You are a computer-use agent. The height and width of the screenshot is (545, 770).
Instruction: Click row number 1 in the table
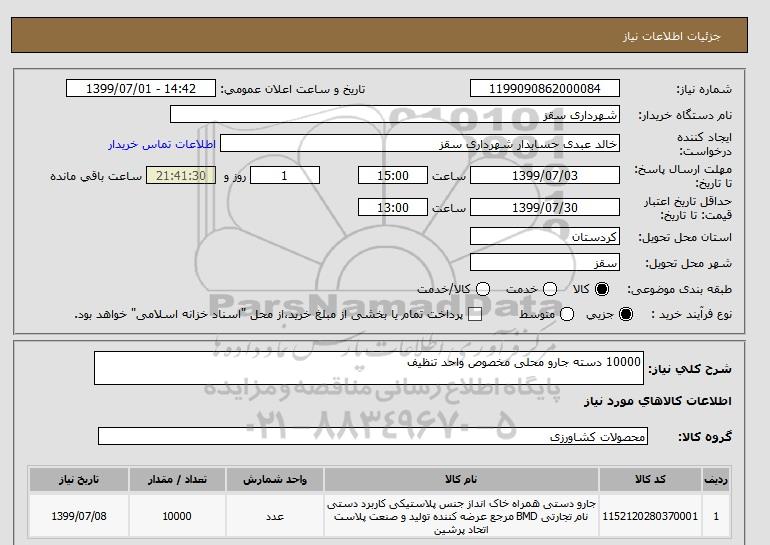[716, 517]
